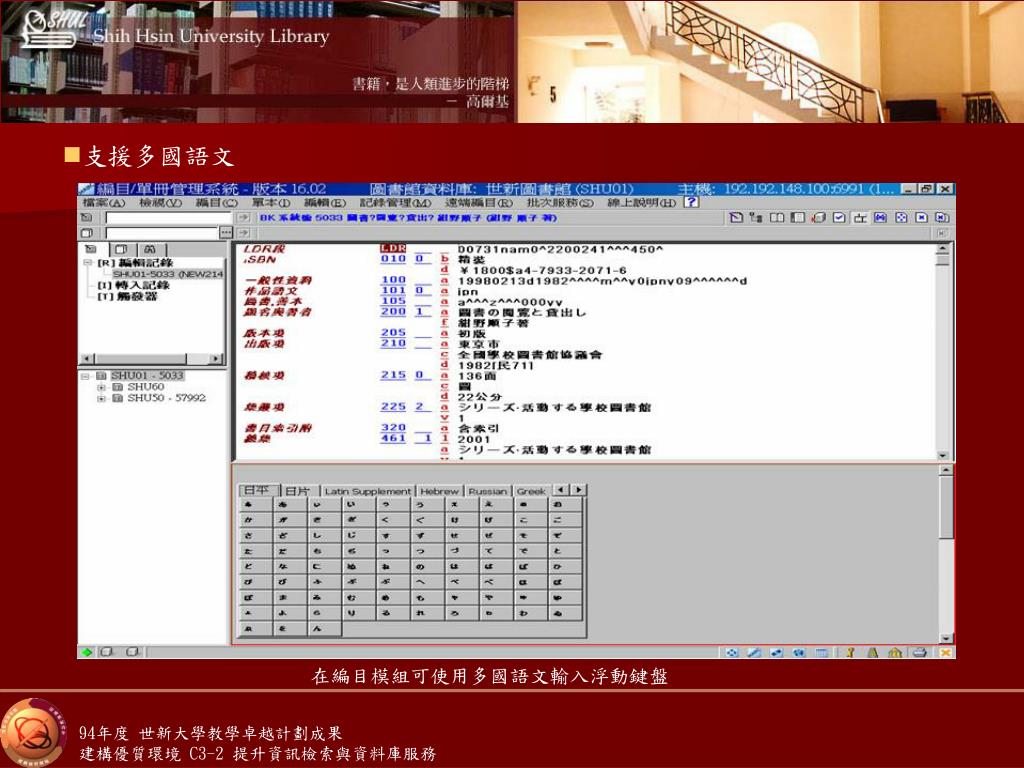The height and width of the screenshot is (768, 1024).
Task: Open the first icon tab of left pane
Action: 91,249
